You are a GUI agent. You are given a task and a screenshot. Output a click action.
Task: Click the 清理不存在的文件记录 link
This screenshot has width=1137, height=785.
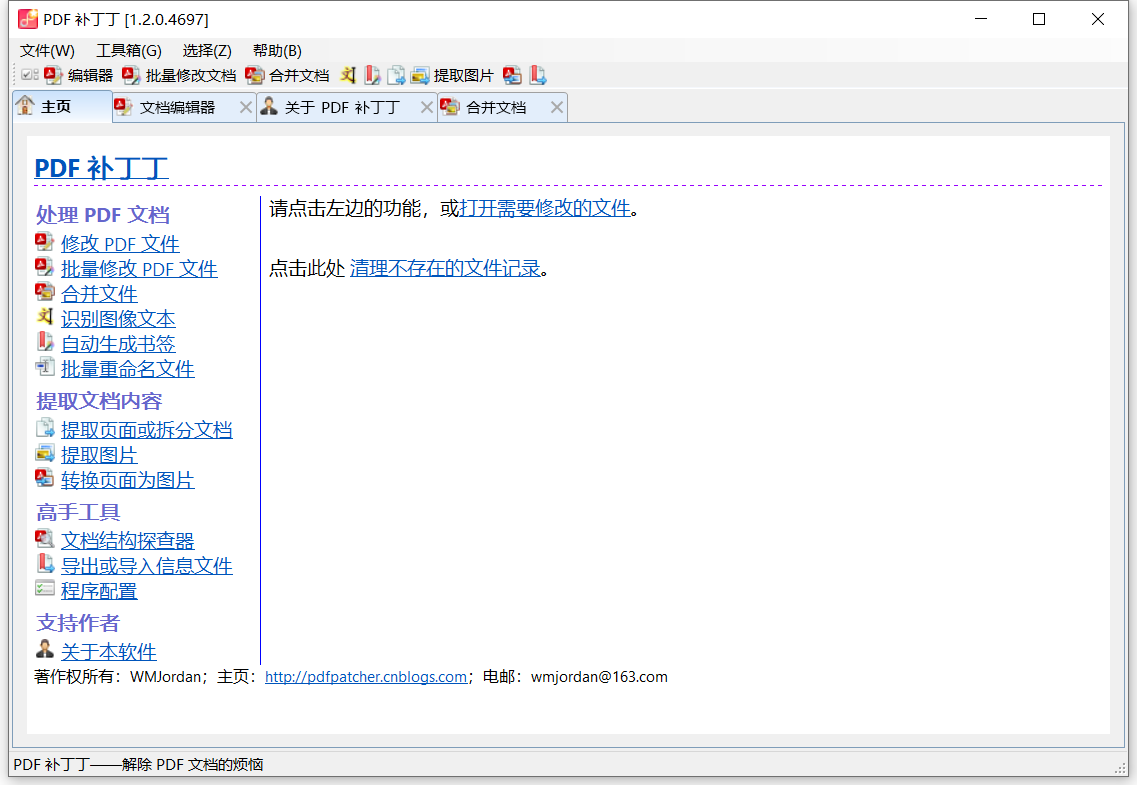pyautogui.click(x=445, y=268)
